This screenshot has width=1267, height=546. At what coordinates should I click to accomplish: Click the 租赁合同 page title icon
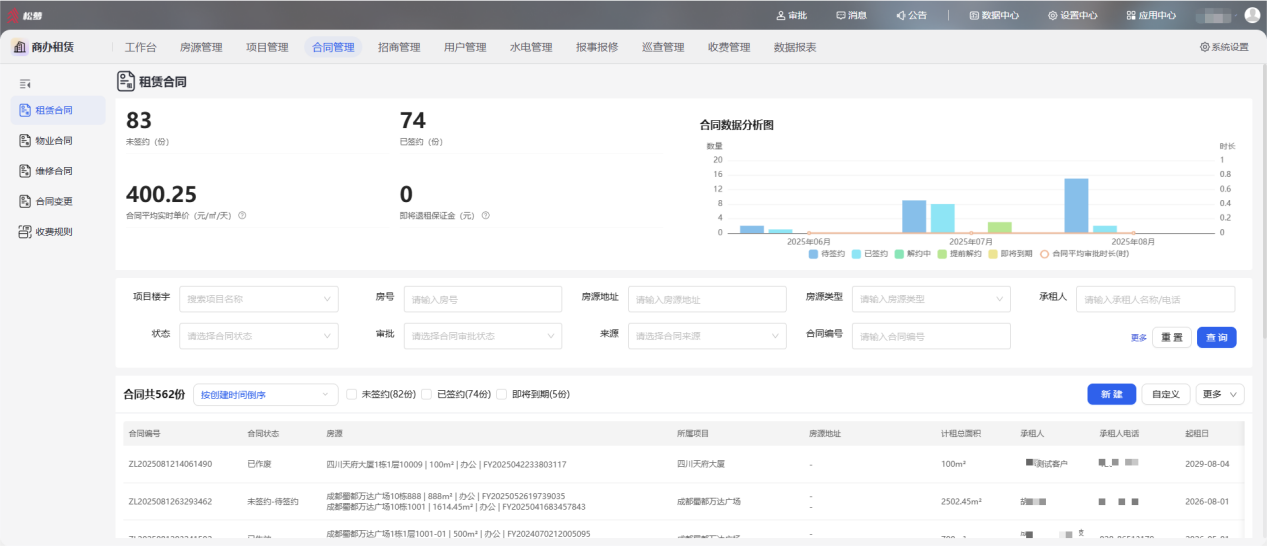tap(126, 81)
